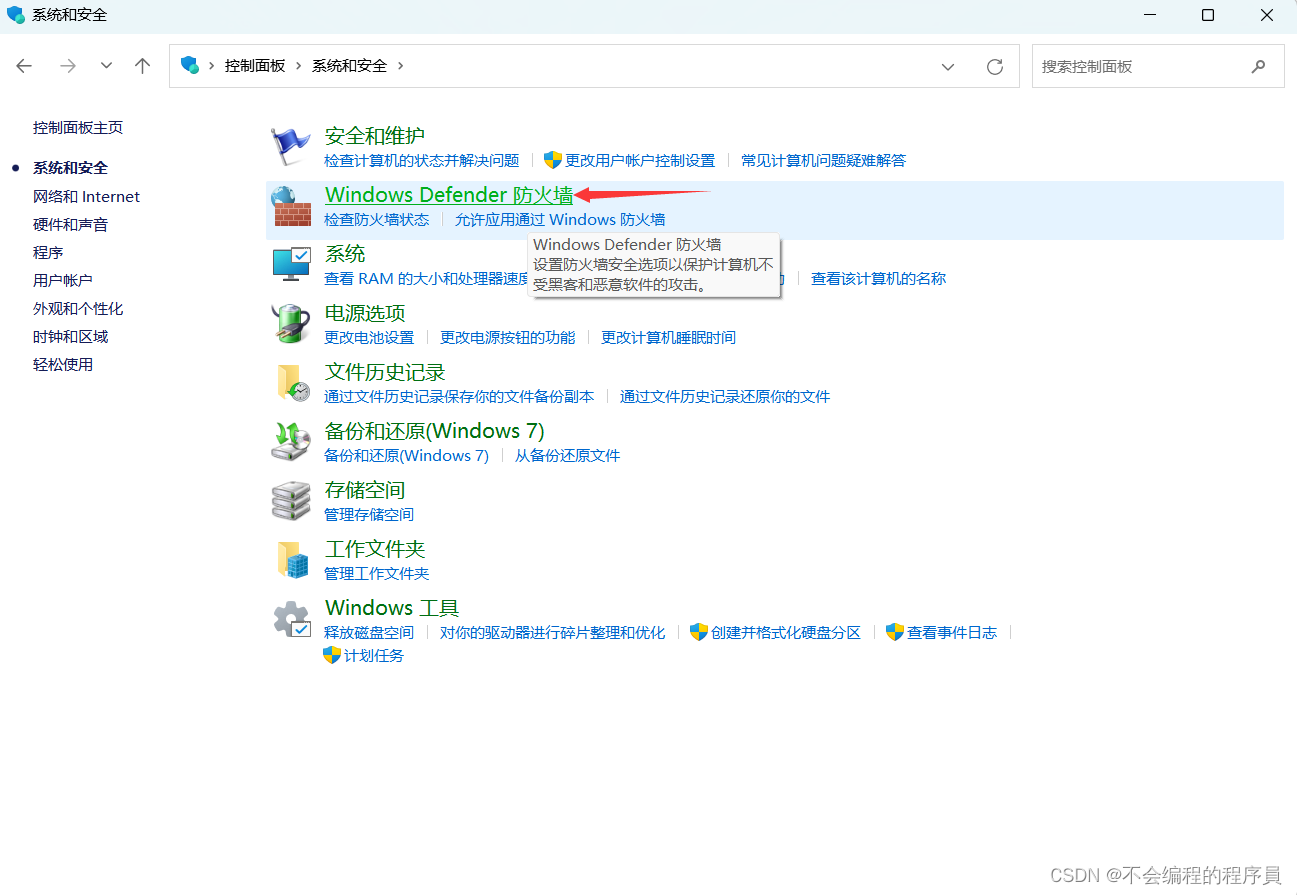
Task: Click 更改计算机睡眠时间 link
Action: [x=668, y=338]
